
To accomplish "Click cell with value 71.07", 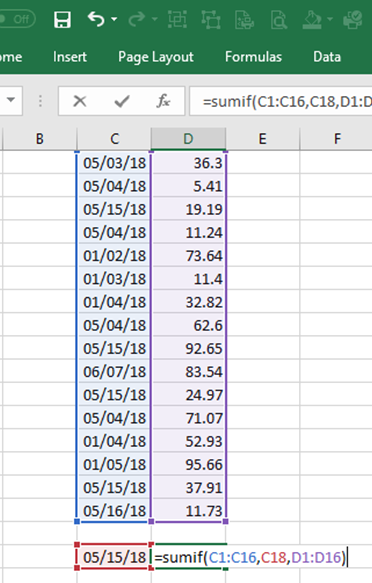I will coord(188,418).
